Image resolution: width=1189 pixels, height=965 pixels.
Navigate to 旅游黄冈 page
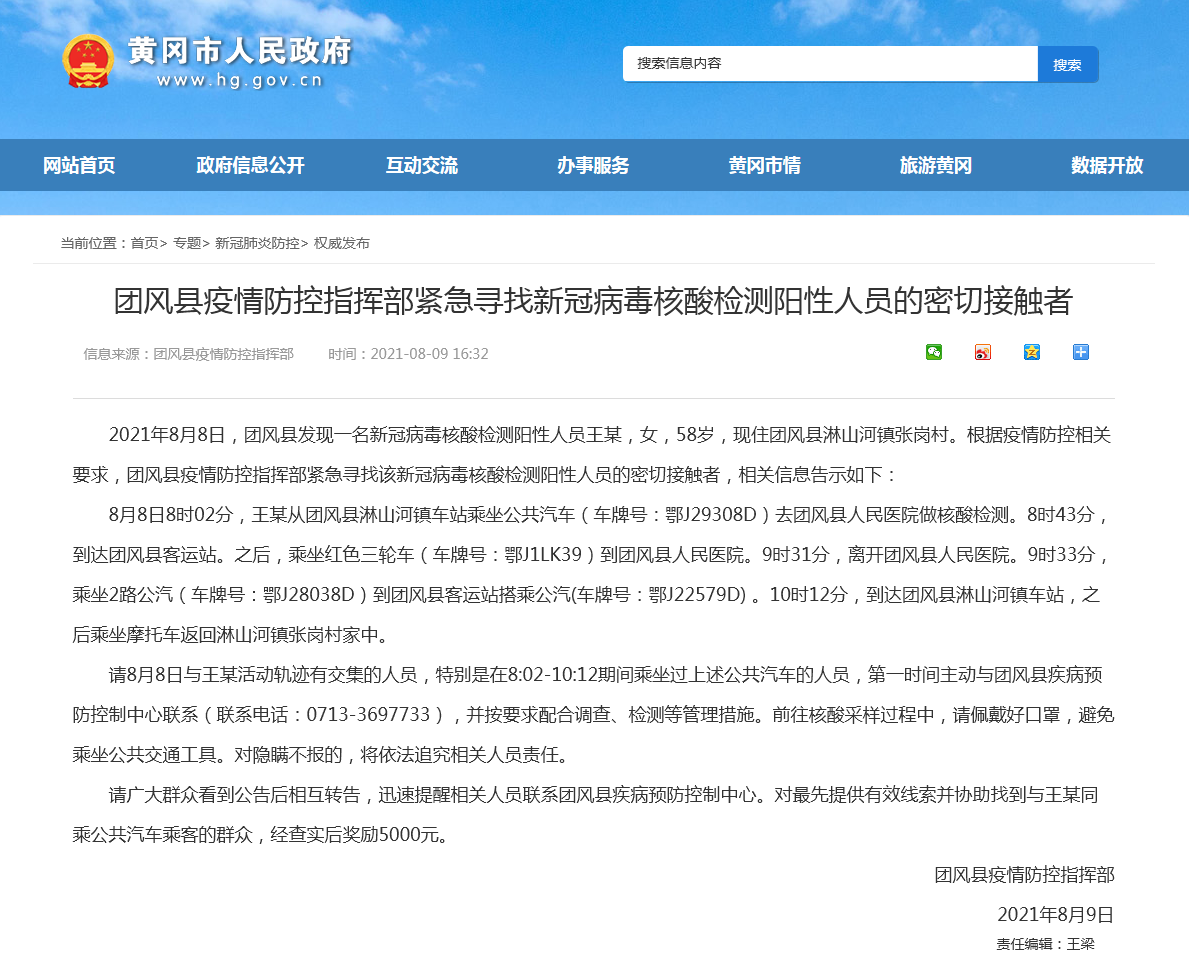pyautogui.click(x=935, y=166)
